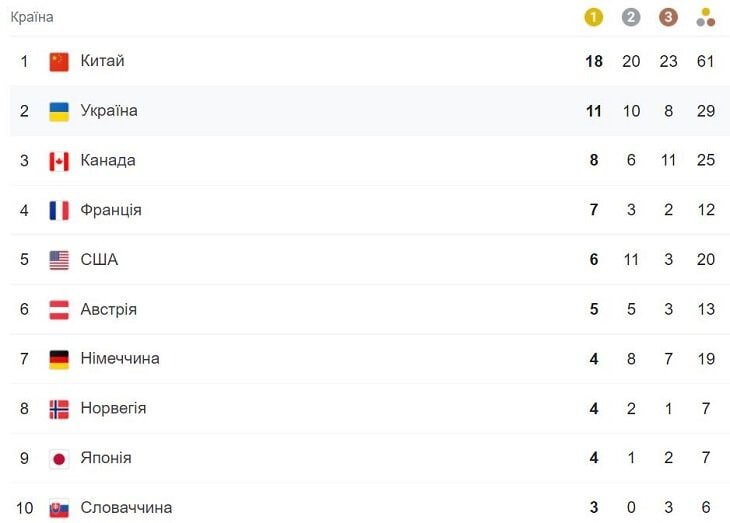Click the Japan flag icon
This screenshot has height=523, width=730.
(59, 459)
